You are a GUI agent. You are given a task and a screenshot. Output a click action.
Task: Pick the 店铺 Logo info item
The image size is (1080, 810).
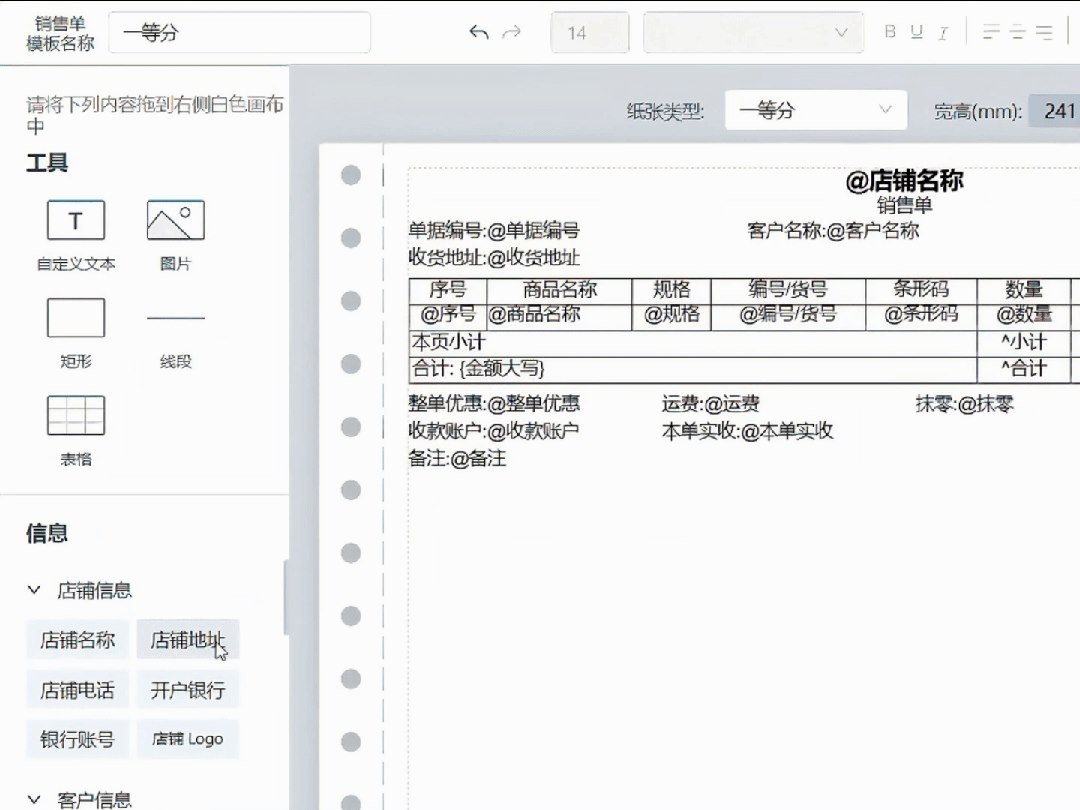coord(187,740)
